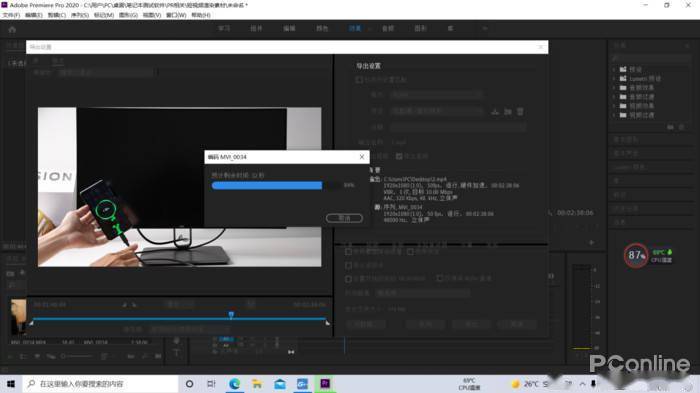
Task: Expand the Lumetri 预设 tree arrow
Action: click(x=614, y=78)
